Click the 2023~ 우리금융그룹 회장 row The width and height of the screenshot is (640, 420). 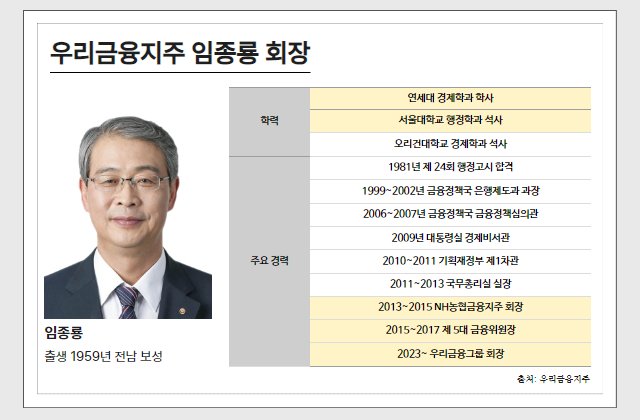coord(450,353)
